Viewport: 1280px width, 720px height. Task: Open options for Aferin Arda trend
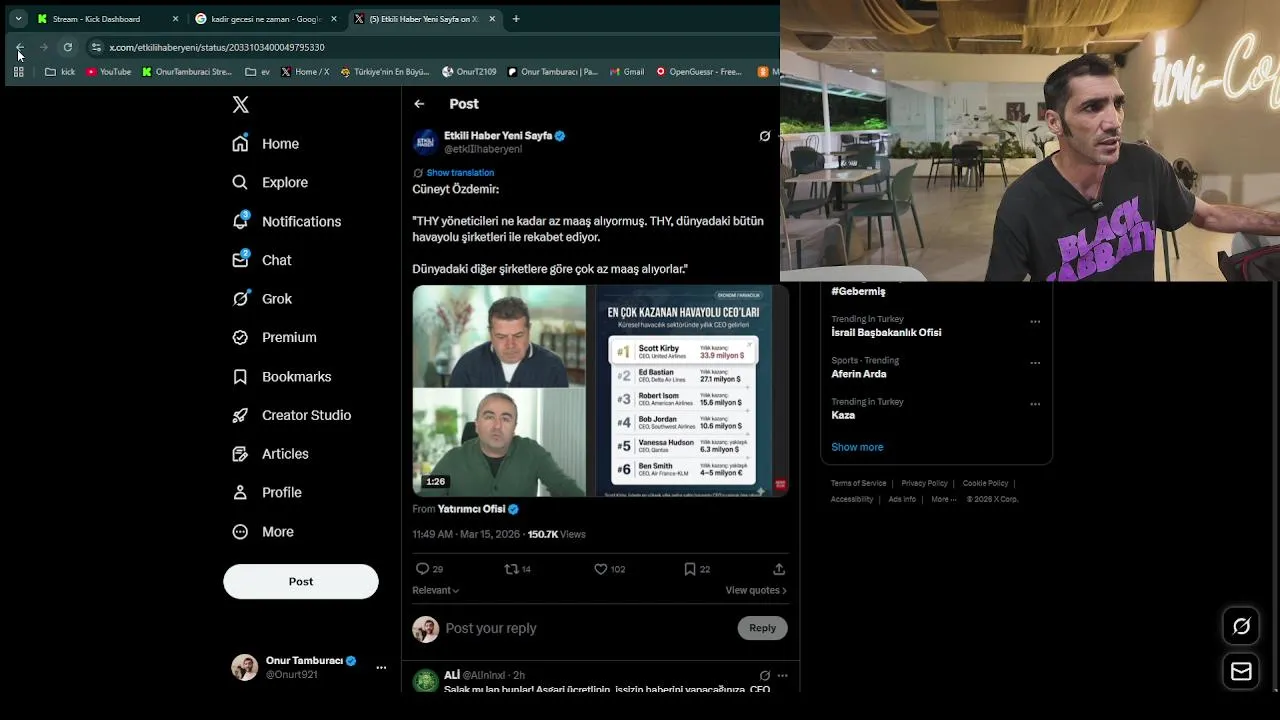(x=1035, y=363)
